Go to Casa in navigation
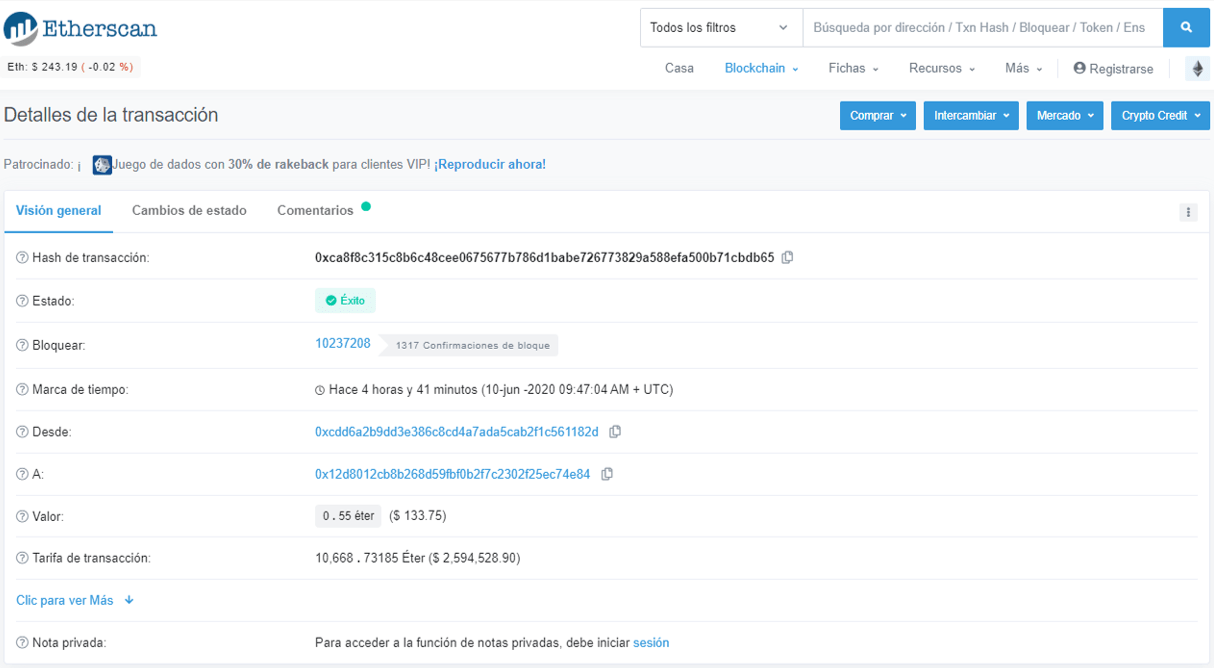1214x668 pixels. (679, 68)
